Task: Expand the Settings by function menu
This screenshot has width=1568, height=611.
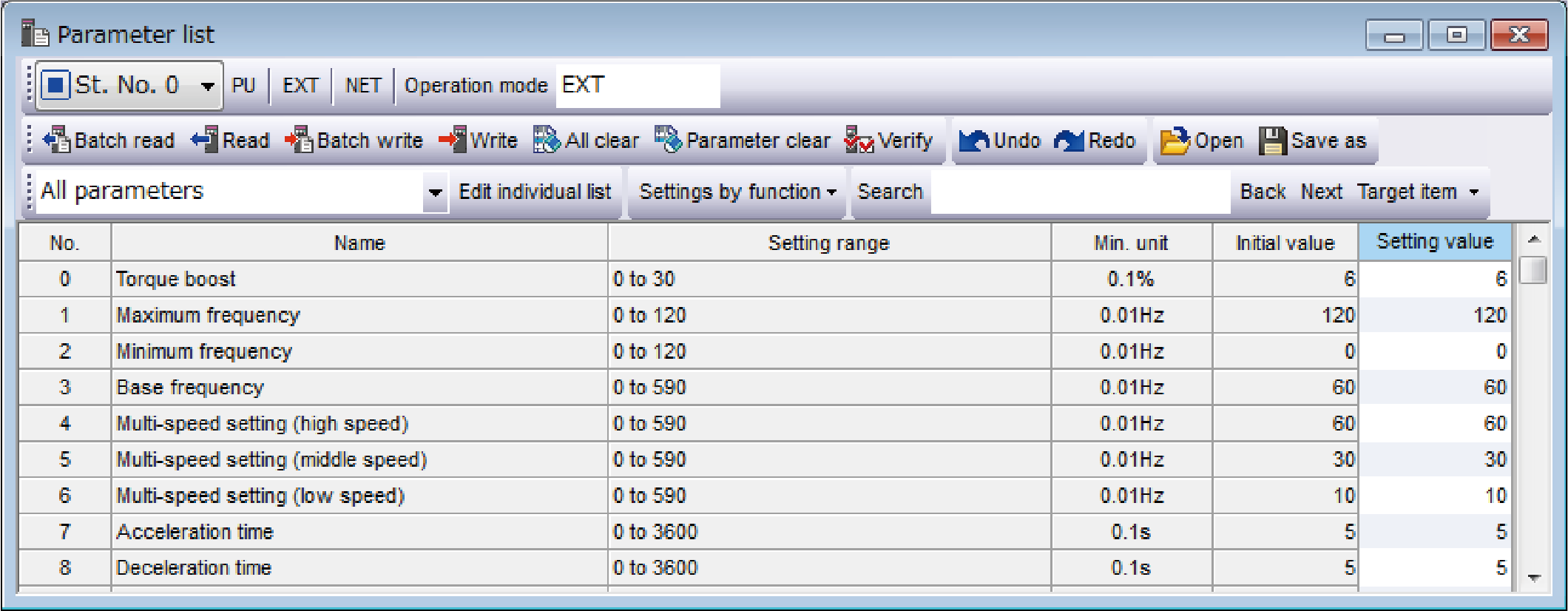Action: coord(737,192)
